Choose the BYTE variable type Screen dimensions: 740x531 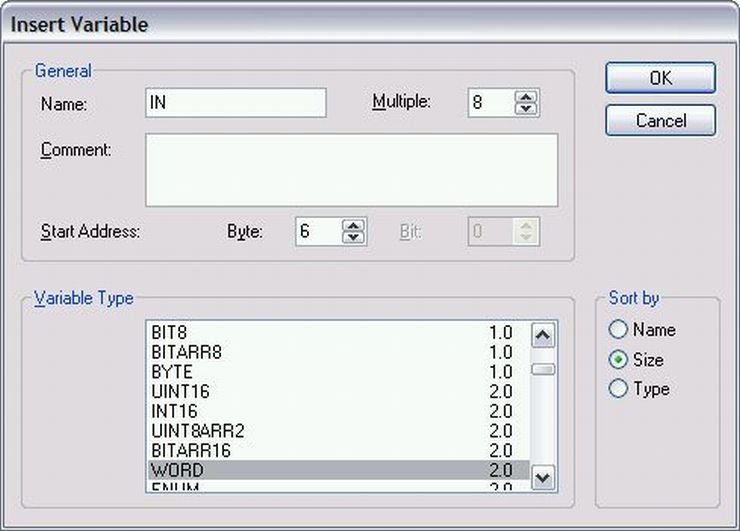338,372
